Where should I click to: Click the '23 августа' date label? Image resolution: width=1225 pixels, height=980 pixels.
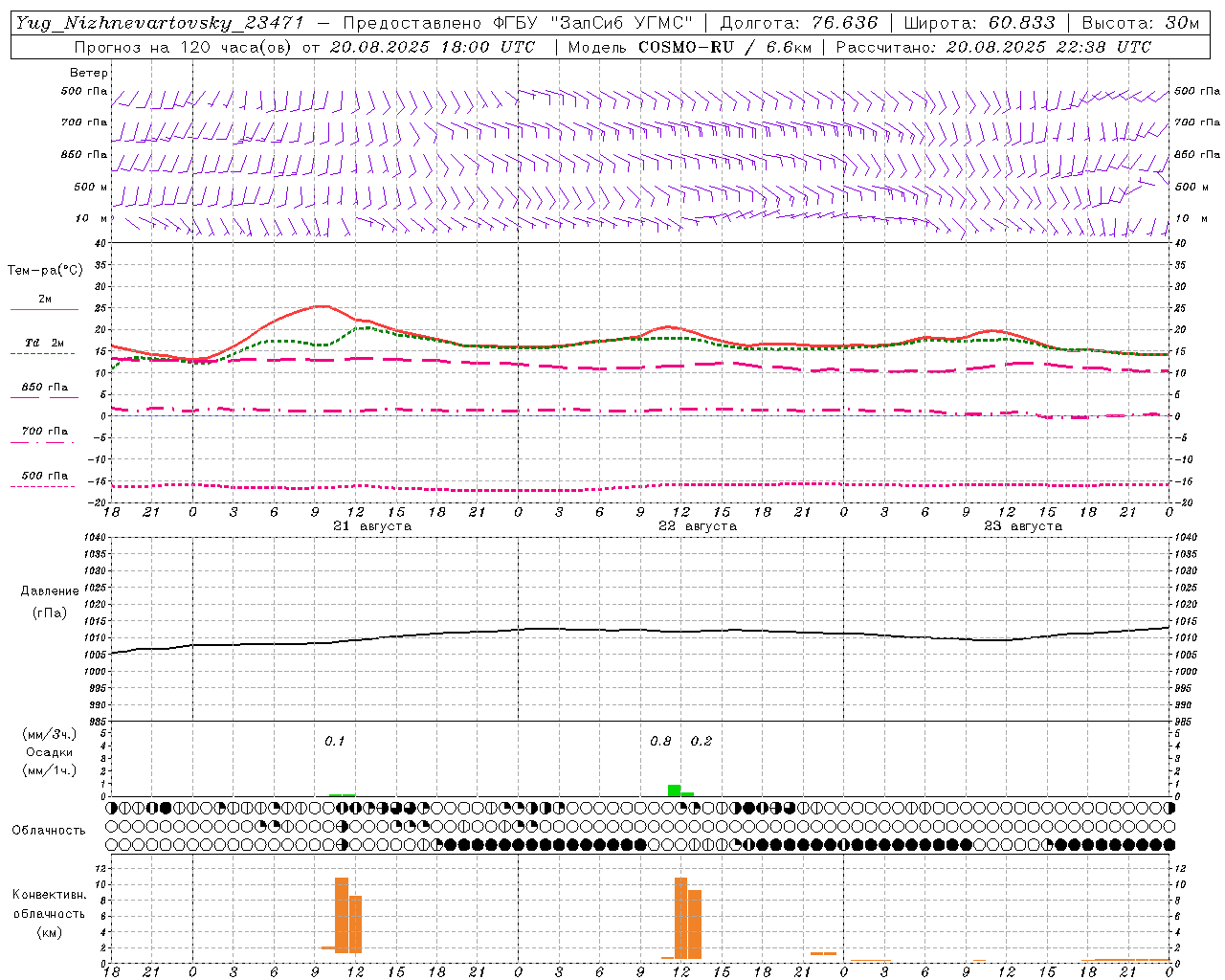tap(1023, 525)
